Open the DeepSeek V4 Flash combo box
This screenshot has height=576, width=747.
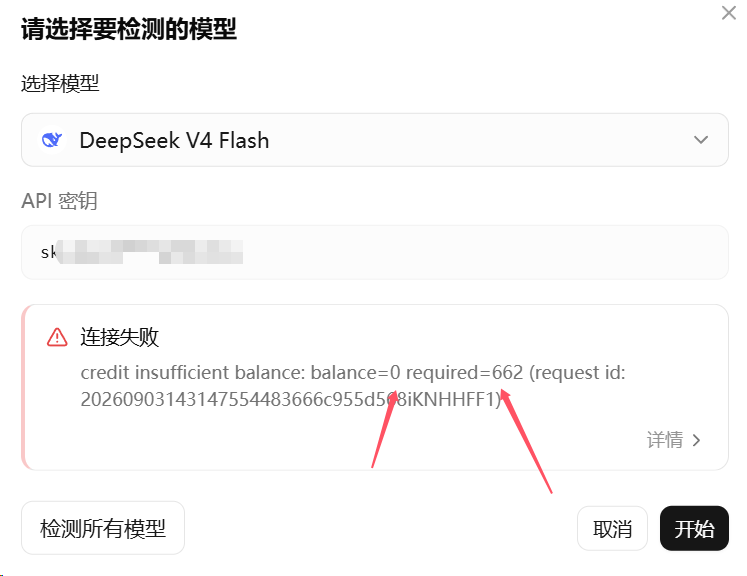374,140
